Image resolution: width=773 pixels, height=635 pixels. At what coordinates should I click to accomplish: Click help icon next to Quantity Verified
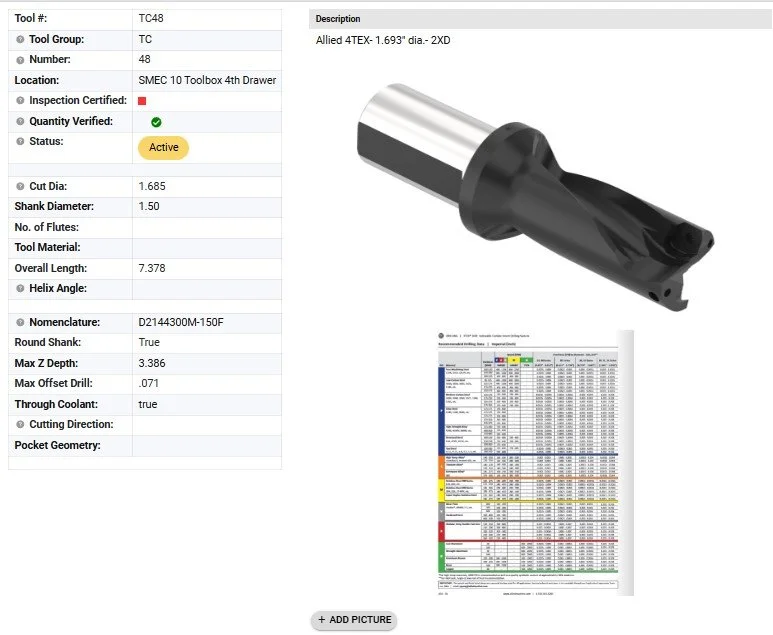tap(20, 121)
